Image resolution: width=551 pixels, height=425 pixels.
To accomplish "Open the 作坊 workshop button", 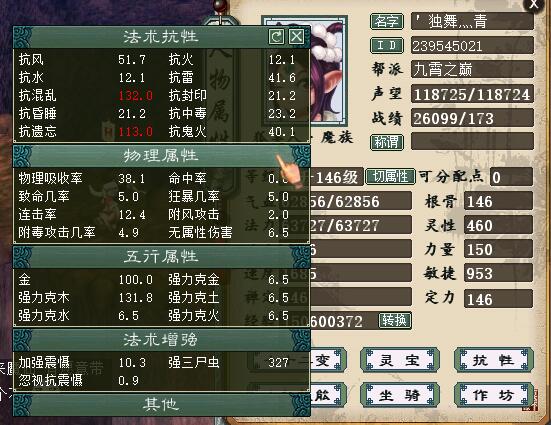I will [494, 395].
